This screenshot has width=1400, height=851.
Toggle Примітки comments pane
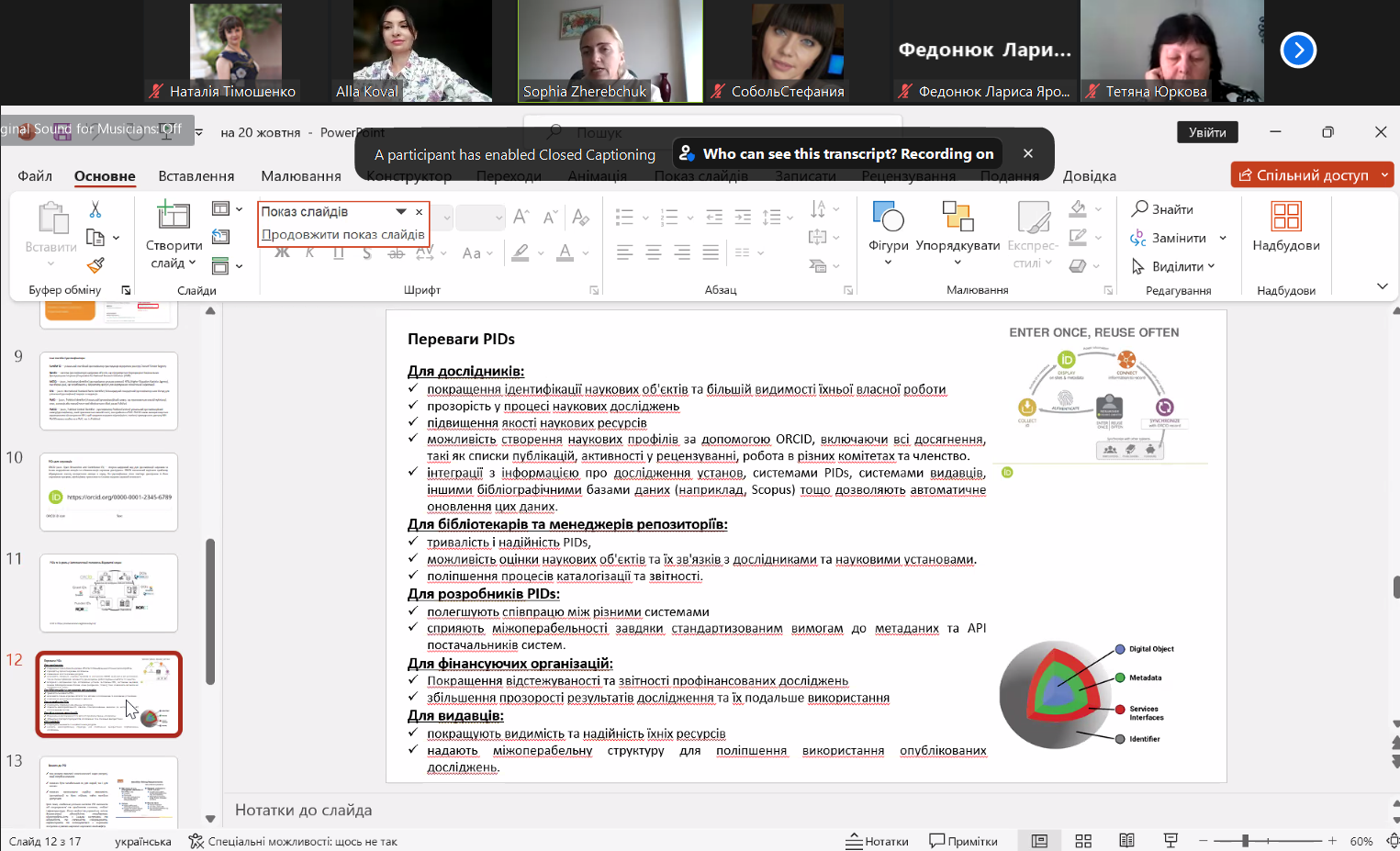(963, 841)
